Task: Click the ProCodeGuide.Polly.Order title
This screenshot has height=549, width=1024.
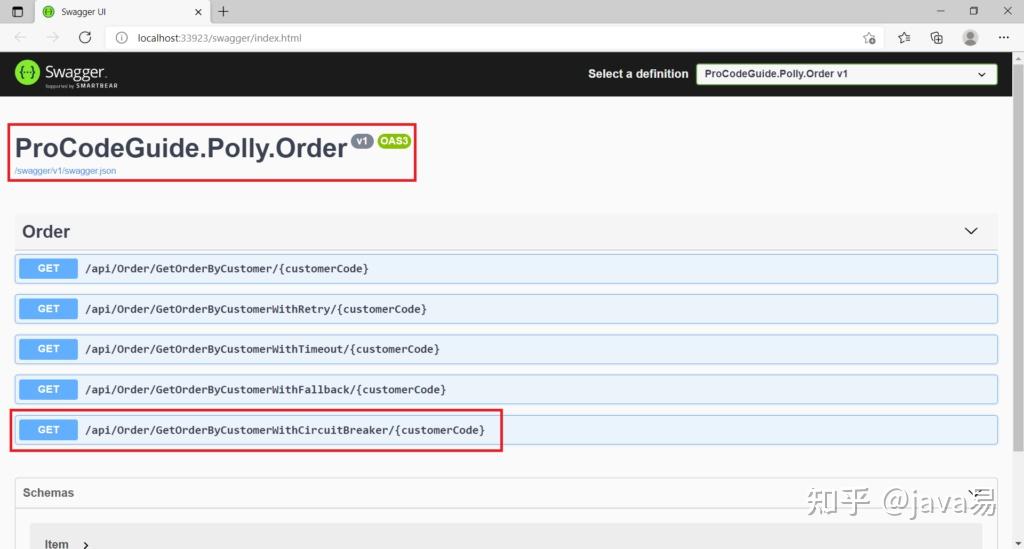Action: click(181, 148)
